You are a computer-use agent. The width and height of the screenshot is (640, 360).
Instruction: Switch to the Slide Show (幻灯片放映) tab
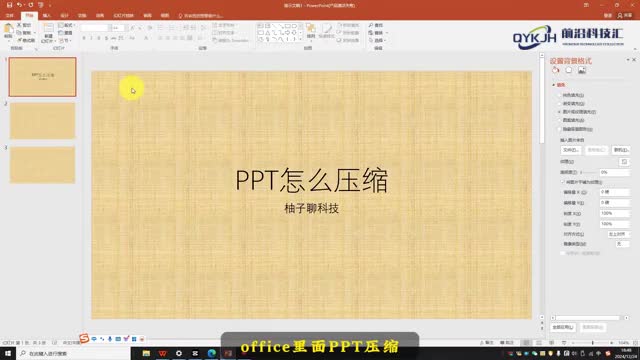pos(123,16)
